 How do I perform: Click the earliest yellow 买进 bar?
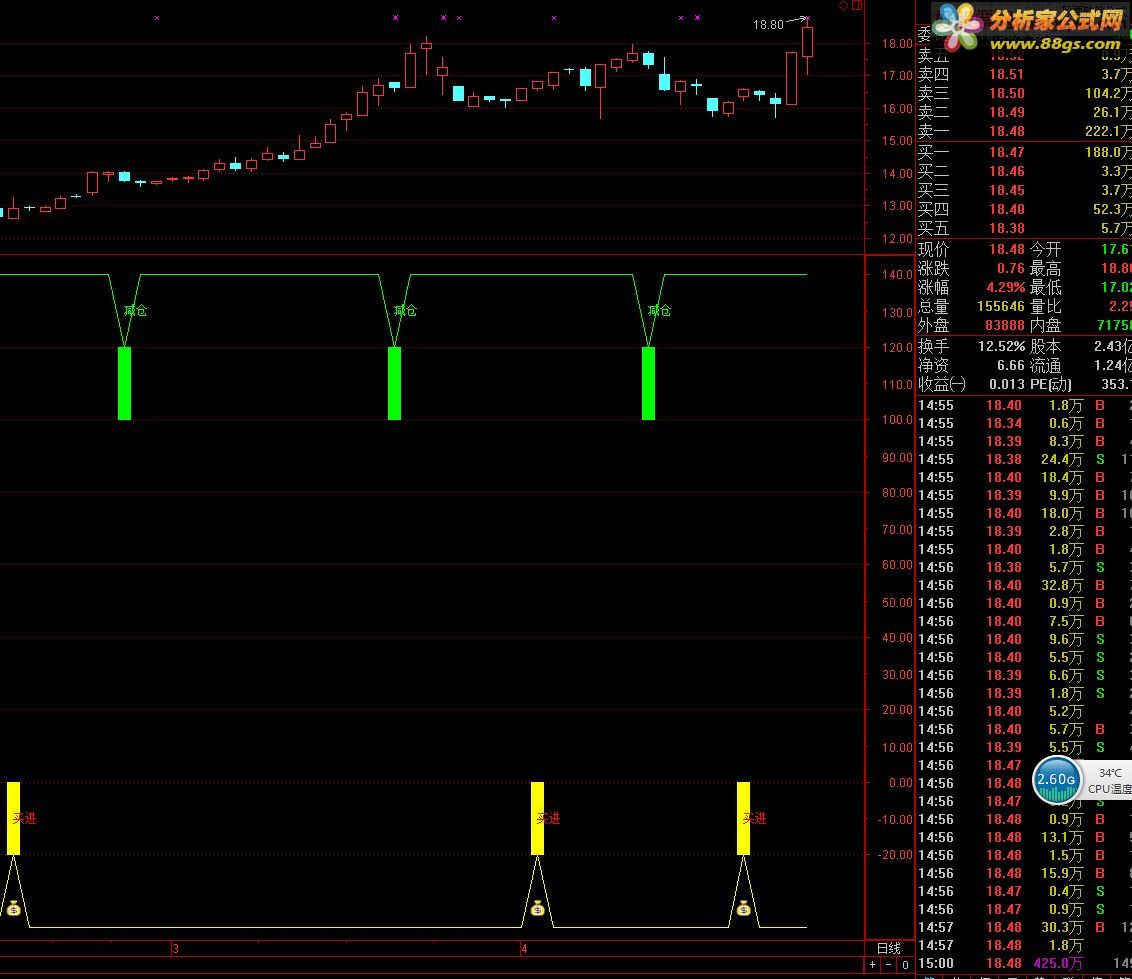(x=14, y=818)
